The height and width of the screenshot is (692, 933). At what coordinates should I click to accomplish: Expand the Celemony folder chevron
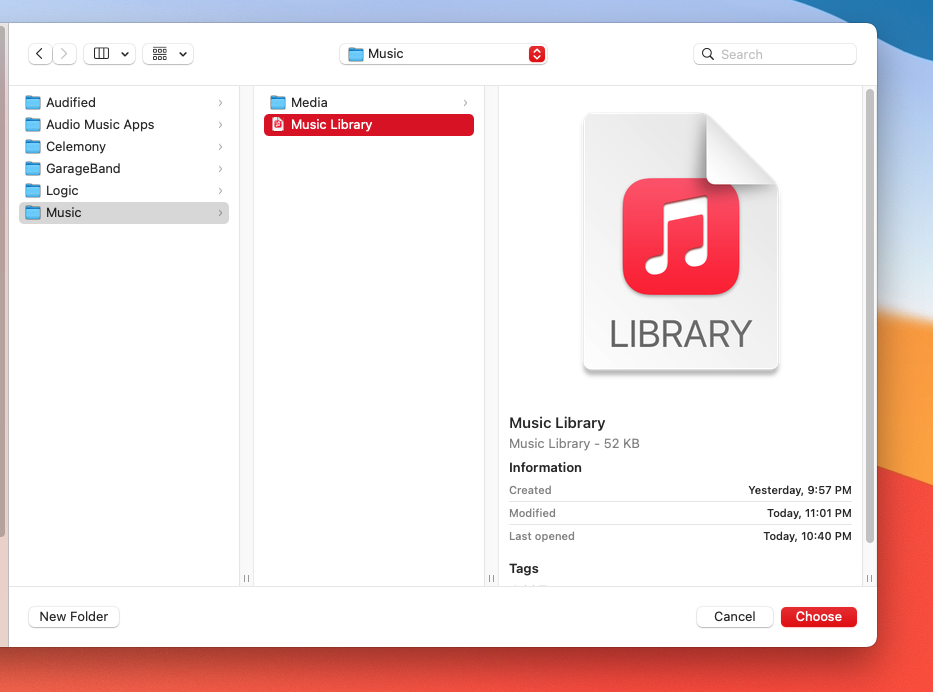[220, 147]
